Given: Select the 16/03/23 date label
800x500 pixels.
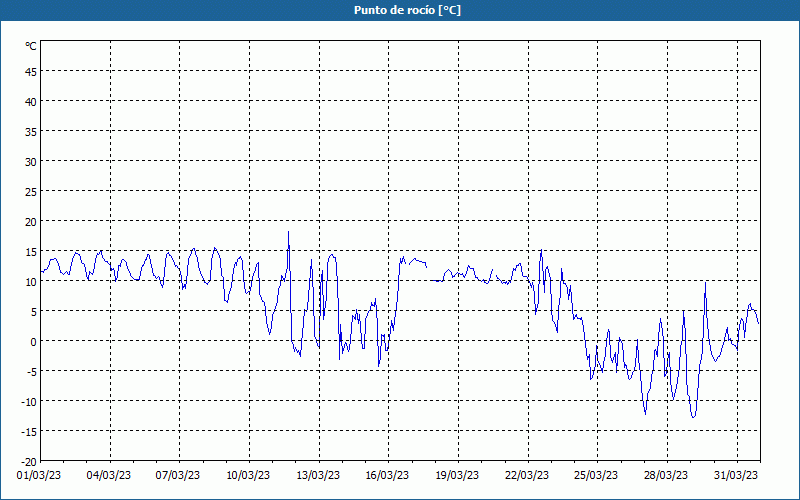Looking at the screenshot, I should coord(387,476).
